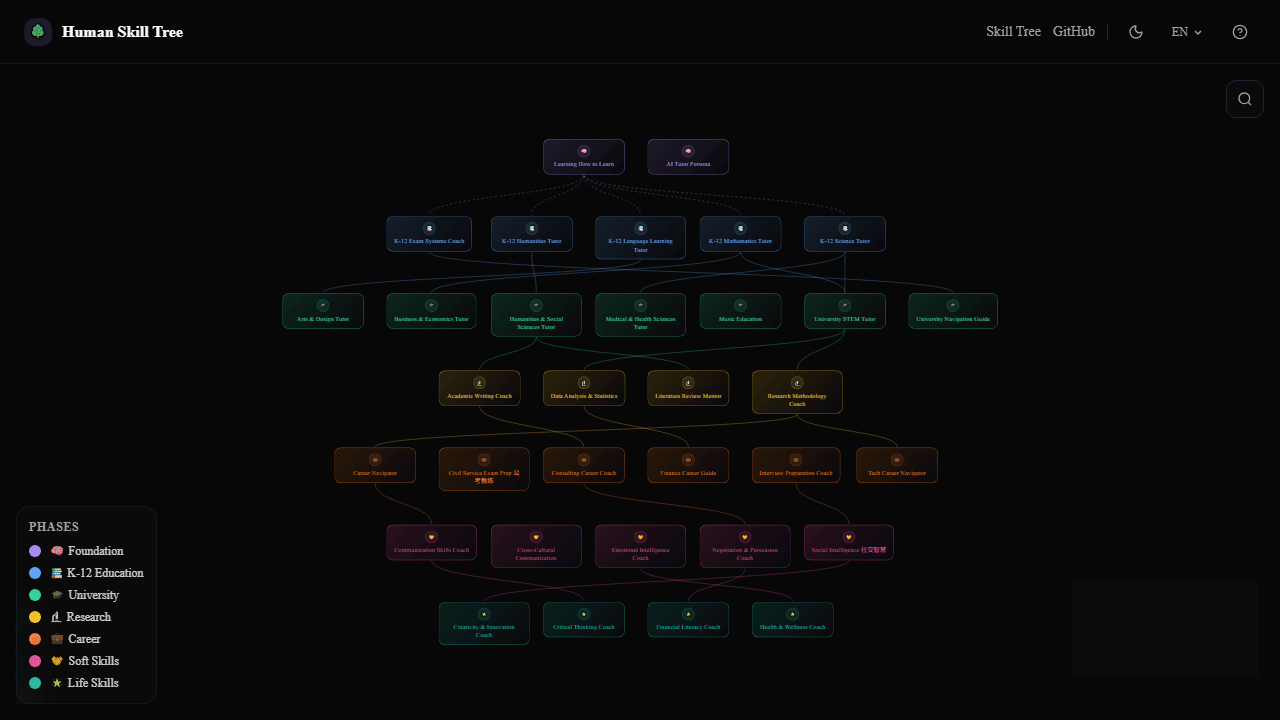Open the AI Tutor Persona node

tap(688, 157)
